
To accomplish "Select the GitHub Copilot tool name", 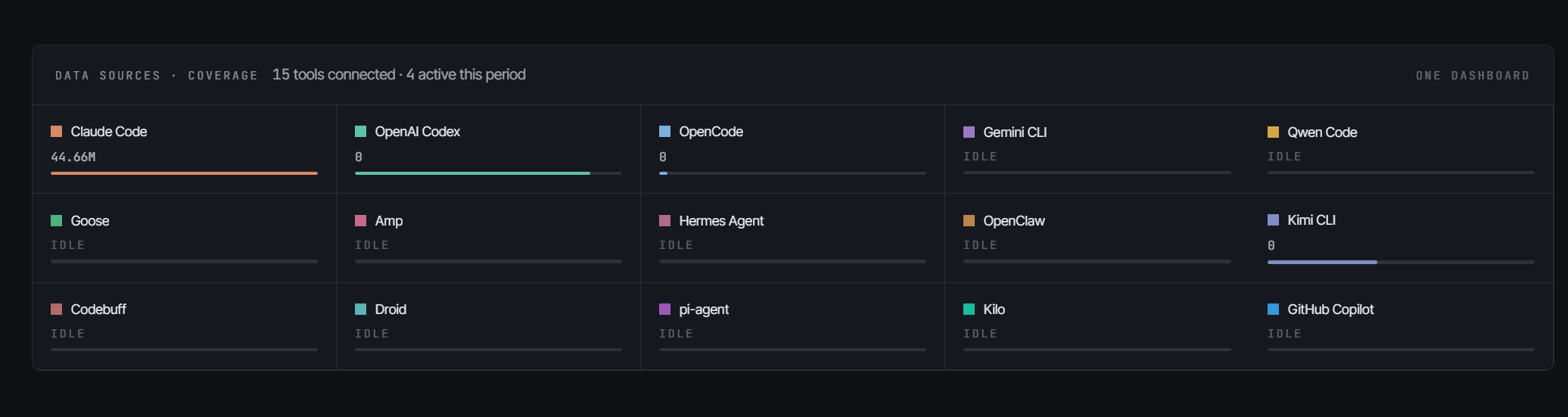I will pos(1330,310).
